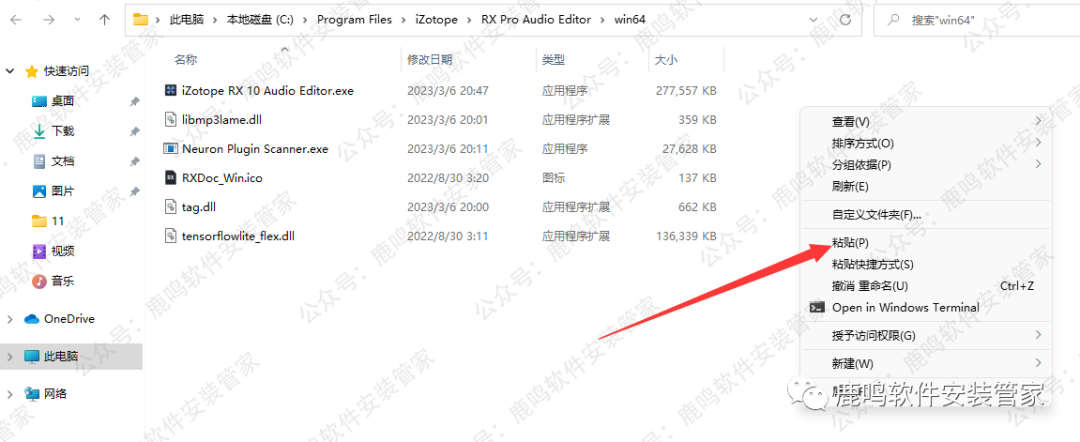Open the 排序方式(O) submenu
The height and width of the screenshot is (442, 1080).
pos(925,143)
